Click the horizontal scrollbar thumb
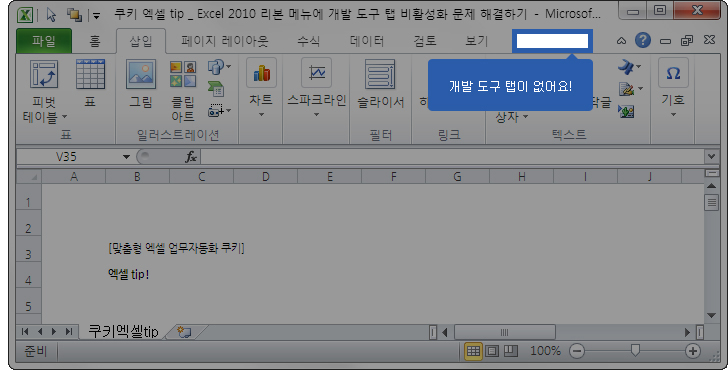Image resolution: width=728 pixels, height=370 pixels. [505, 332]
